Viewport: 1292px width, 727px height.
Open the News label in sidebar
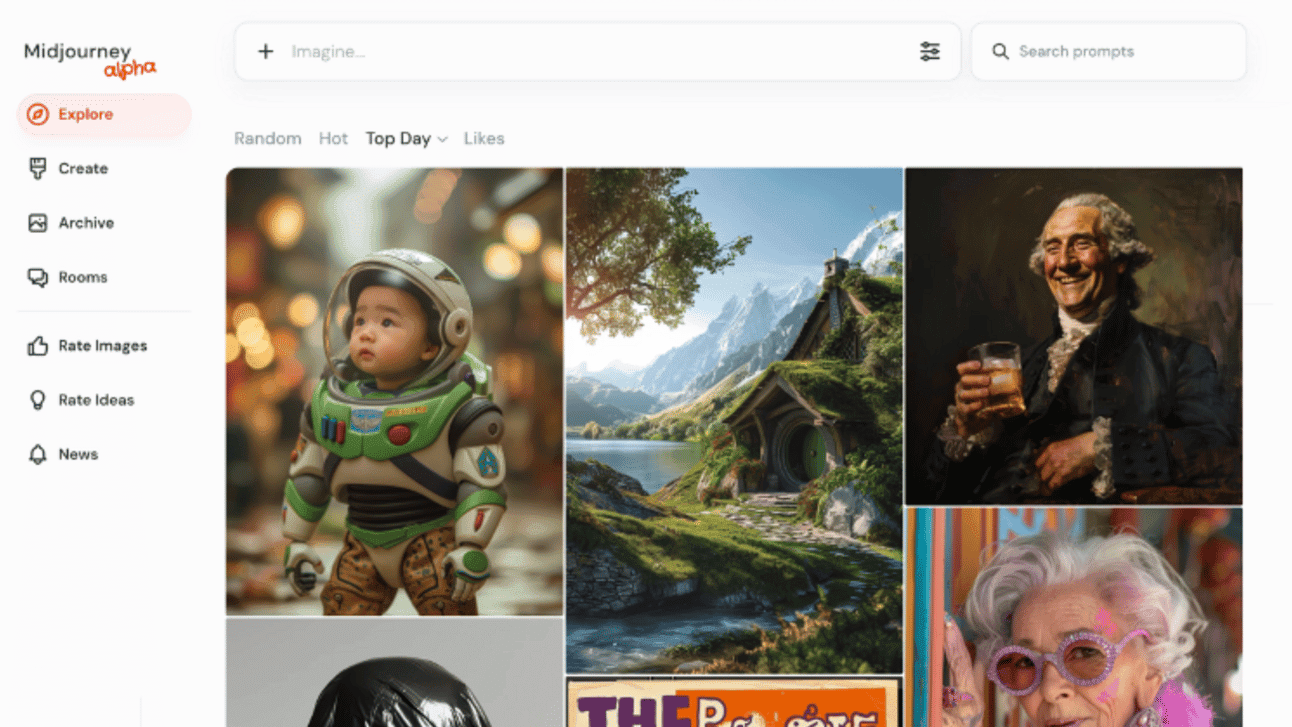pyautogui.click(x=78, y=454)
